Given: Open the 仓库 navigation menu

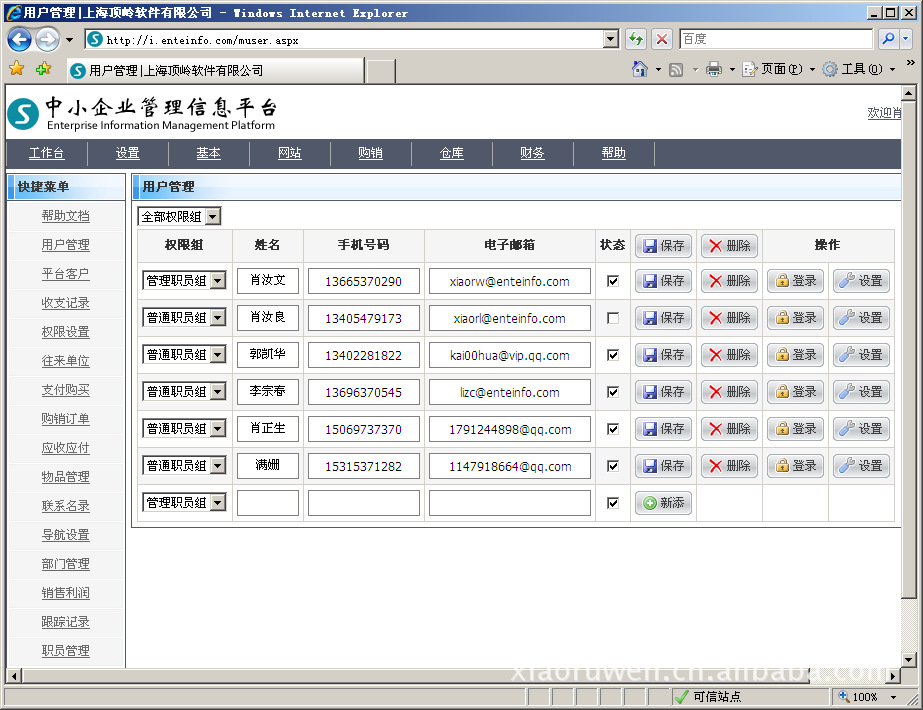Looking at the screenshot, I should tap(451, 153).
